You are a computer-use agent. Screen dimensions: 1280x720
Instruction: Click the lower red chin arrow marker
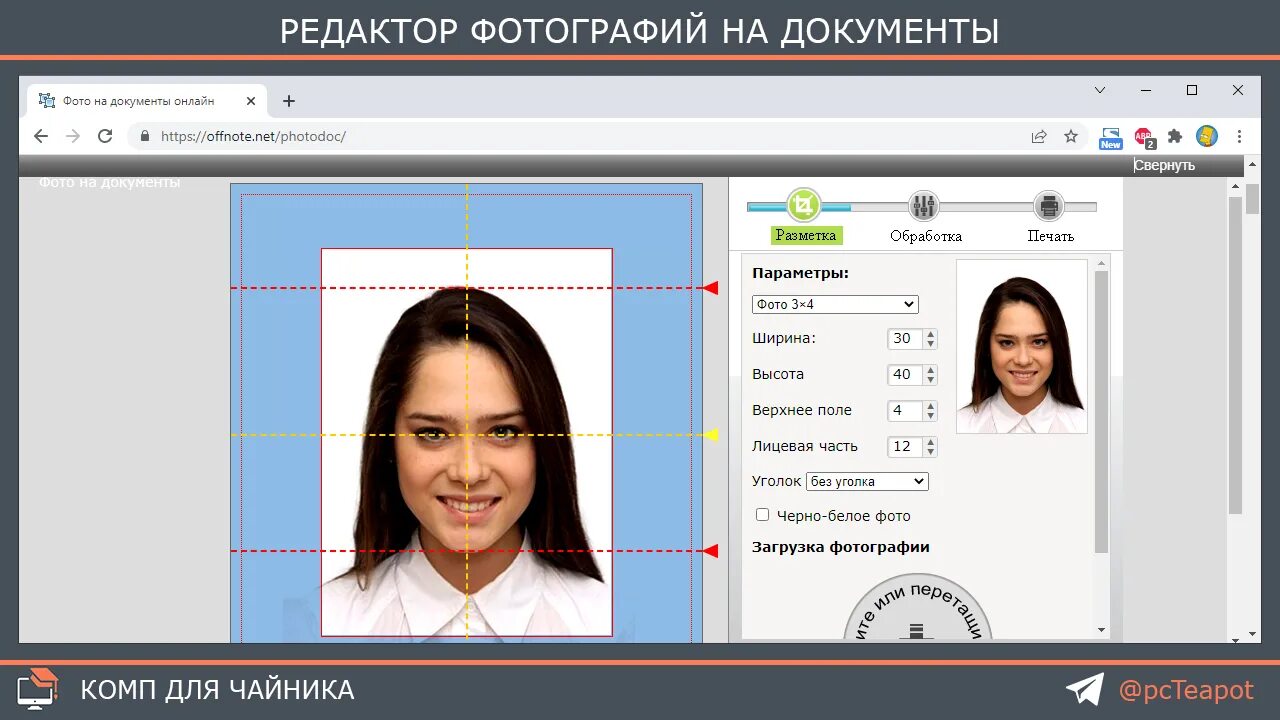[x=710, y=551]
